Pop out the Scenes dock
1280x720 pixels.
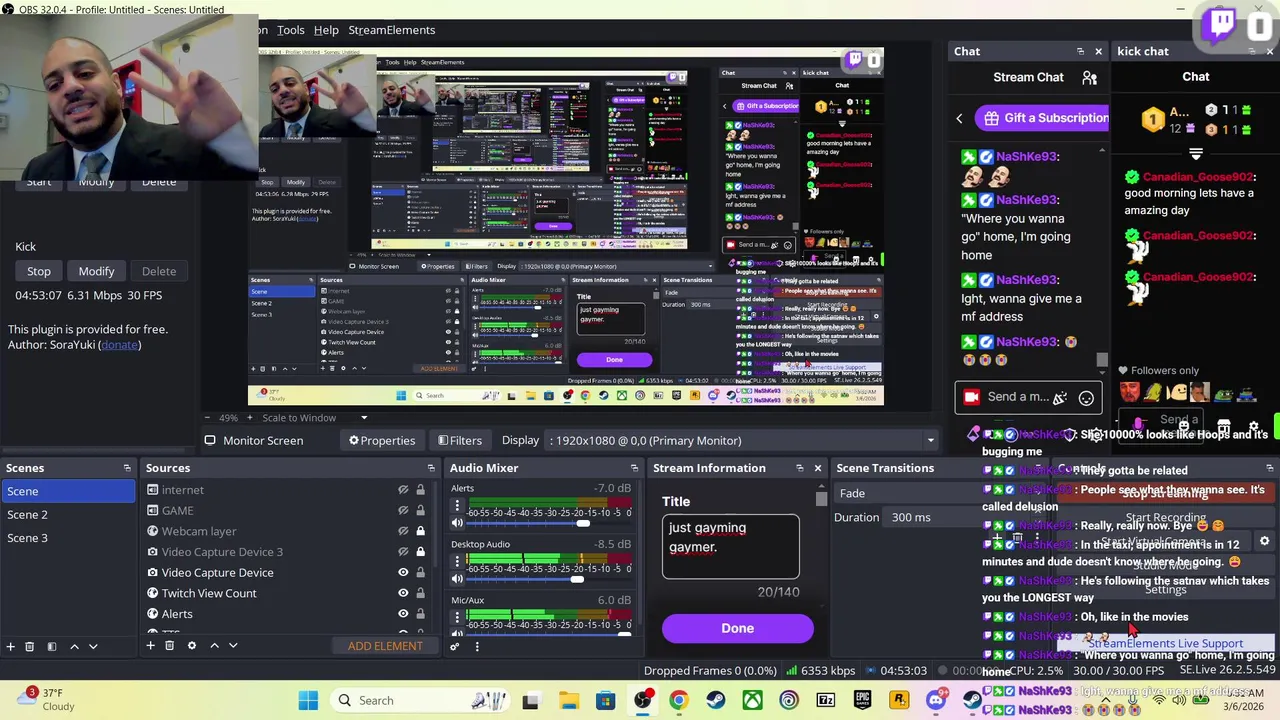click(127, 468)
